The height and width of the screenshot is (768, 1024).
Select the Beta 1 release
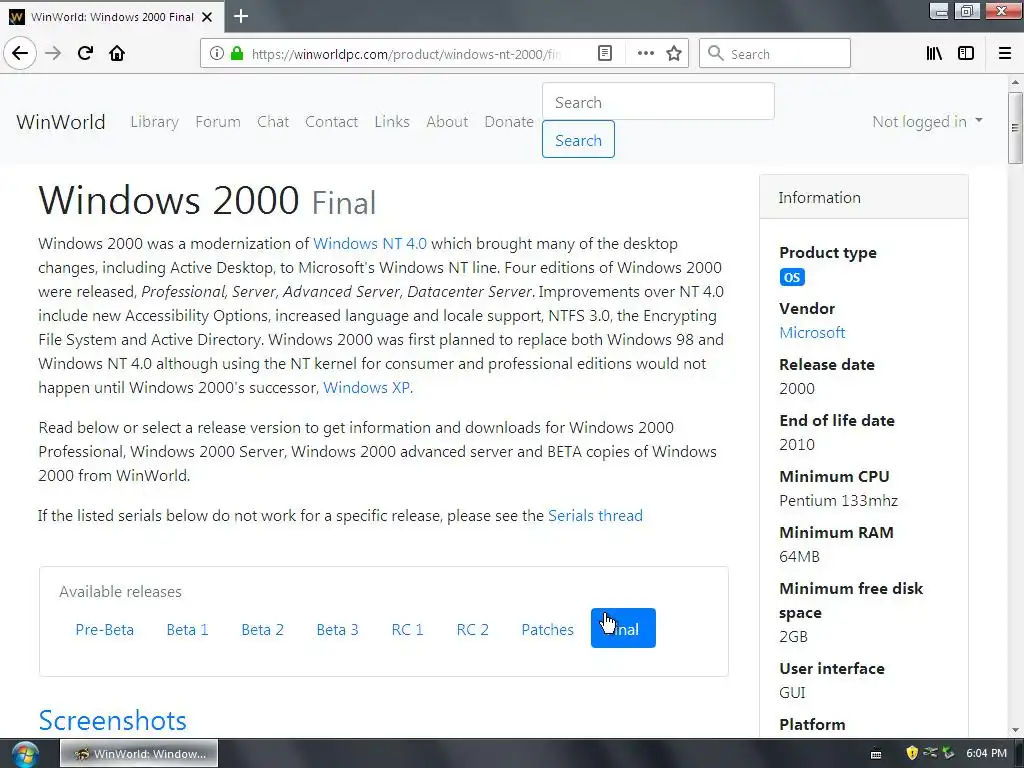tap(187, 629)
